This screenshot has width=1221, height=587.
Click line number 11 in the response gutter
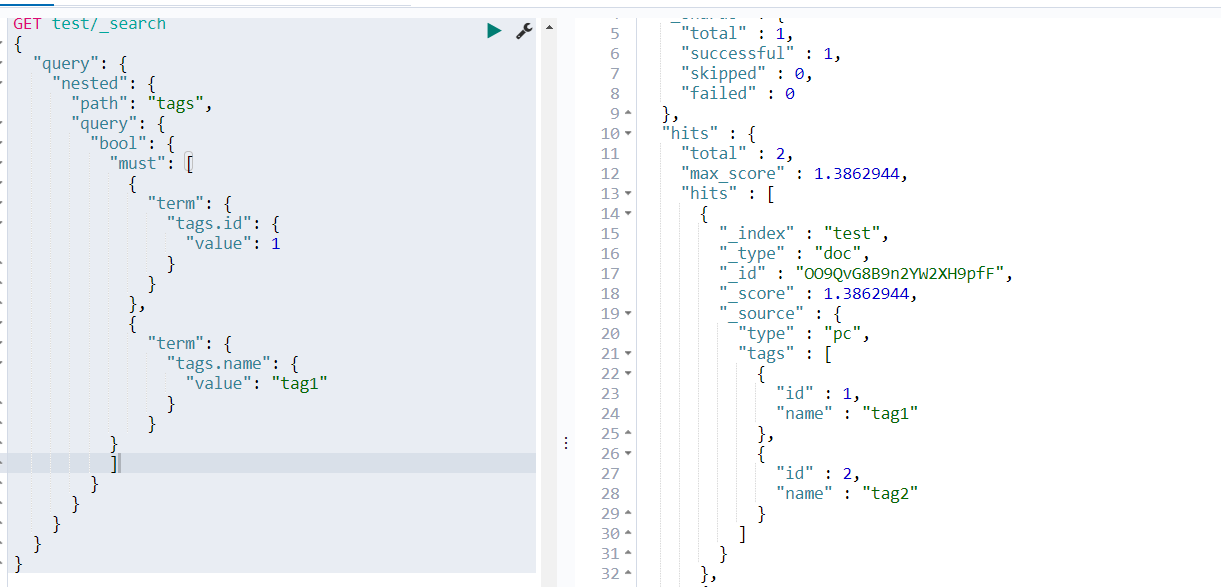(610, 153)
